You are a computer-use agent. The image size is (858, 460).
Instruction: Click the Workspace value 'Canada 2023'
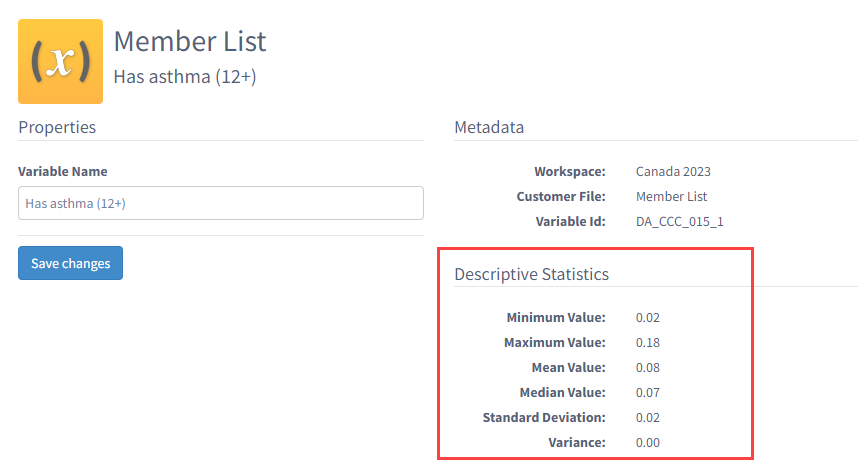tap(673, 171)
